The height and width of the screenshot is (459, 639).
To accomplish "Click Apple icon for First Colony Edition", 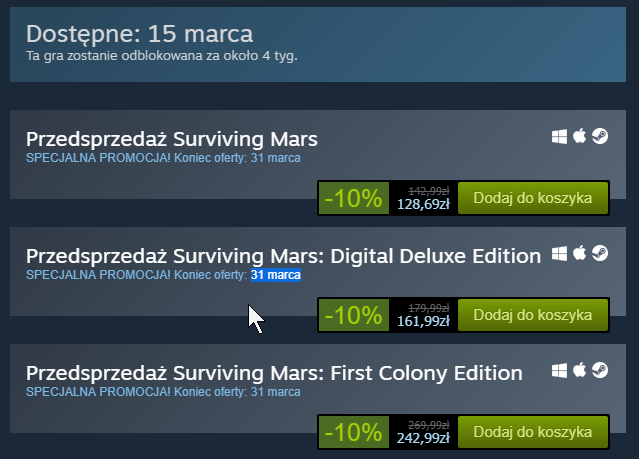I will click(578, 371).
